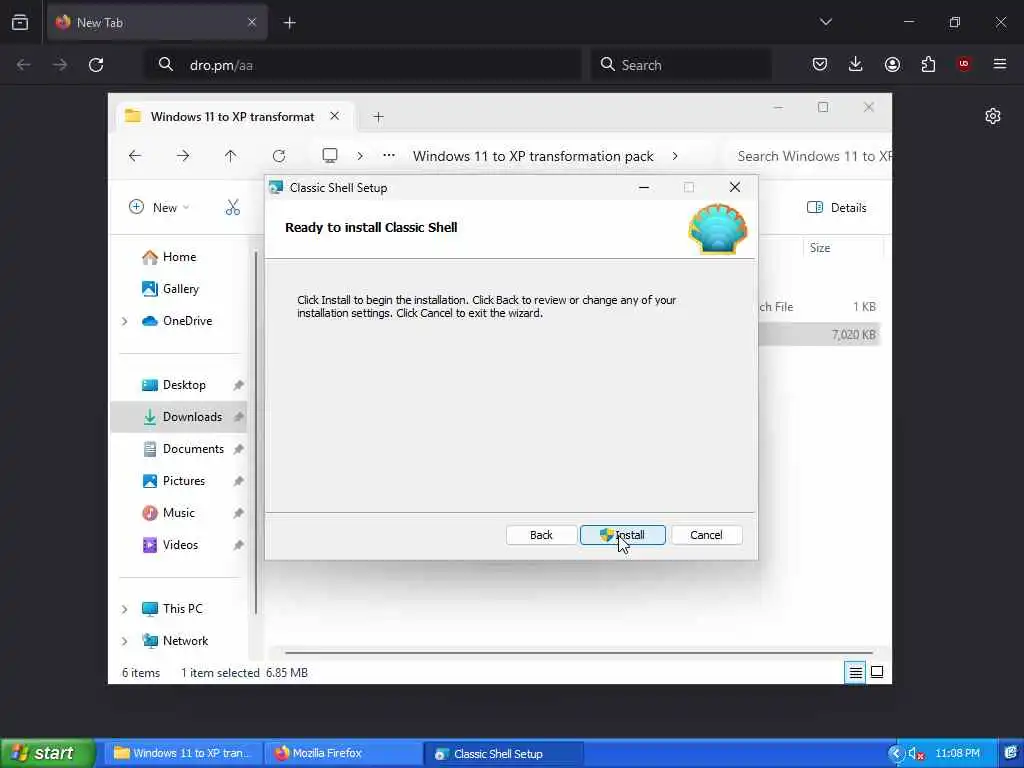1024x768 pixels.
Task: Toggle the Details pane button
Action: click(837, 208)
